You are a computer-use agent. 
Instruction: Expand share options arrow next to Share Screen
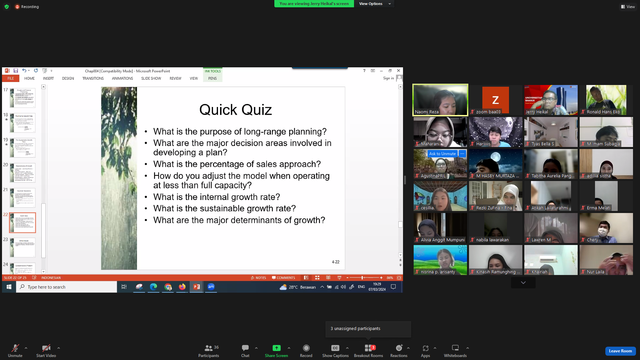[x=289, y=348]
